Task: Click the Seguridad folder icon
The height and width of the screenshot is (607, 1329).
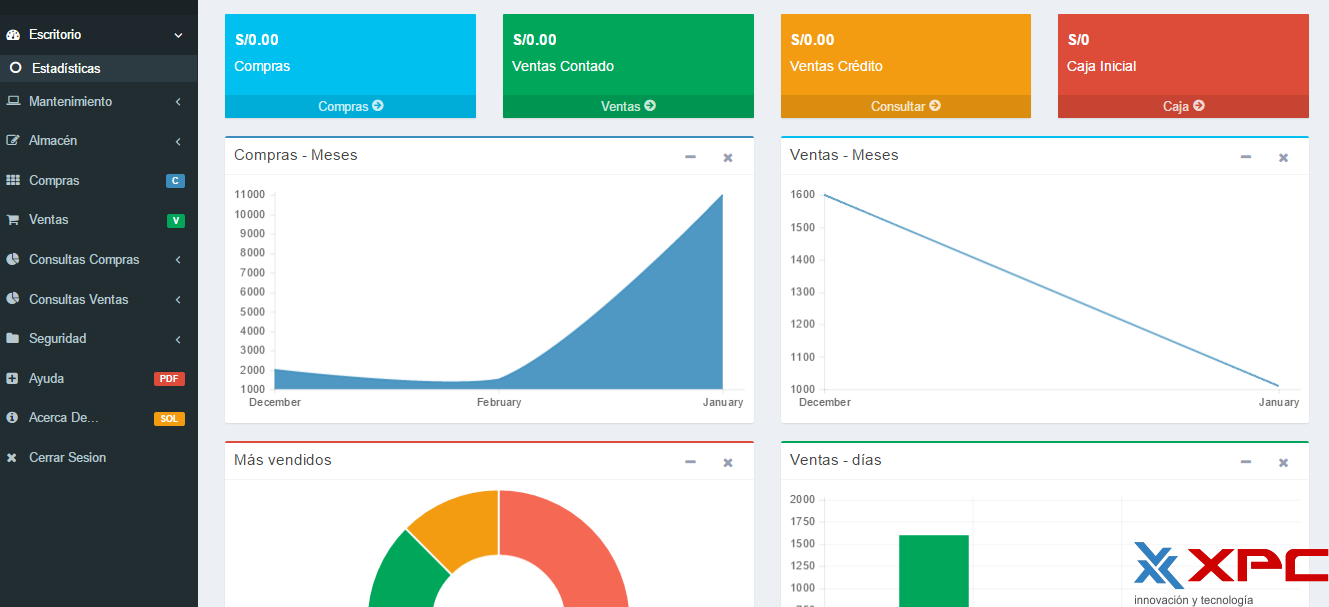Action: (13, 338)
